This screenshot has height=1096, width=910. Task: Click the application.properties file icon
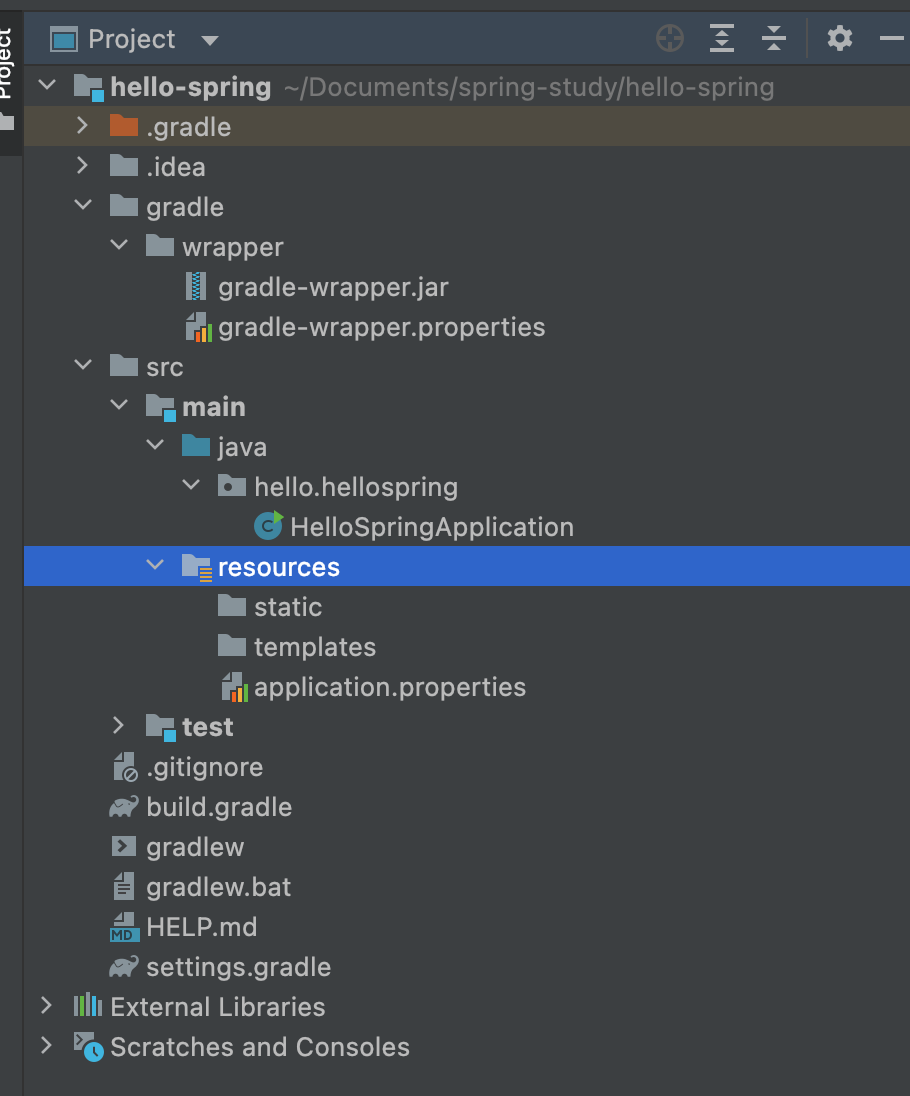pyautogui.click(x=235, y=686)
